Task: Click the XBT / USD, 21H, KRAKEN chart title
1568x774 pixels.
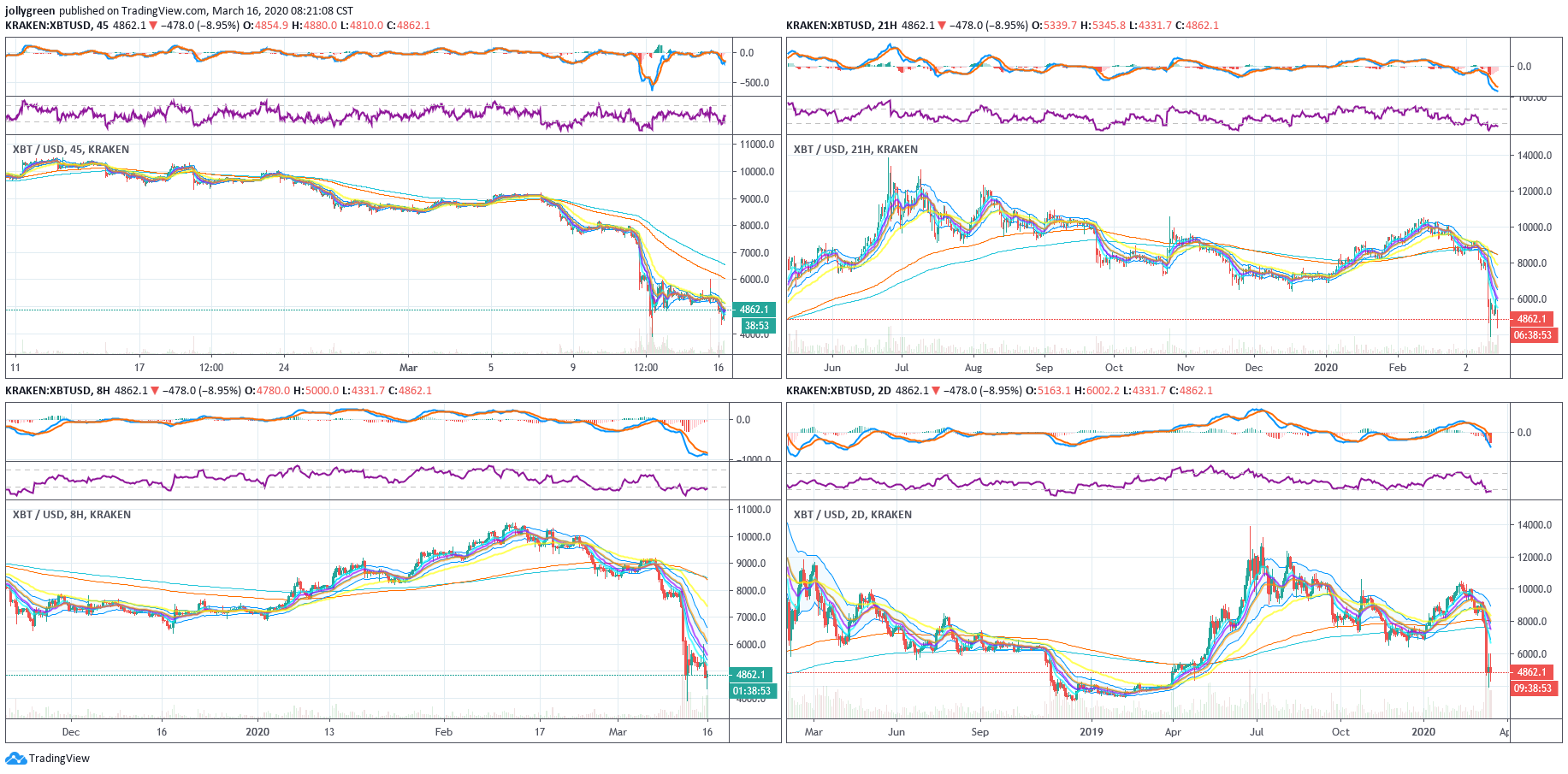Action: 855,150
